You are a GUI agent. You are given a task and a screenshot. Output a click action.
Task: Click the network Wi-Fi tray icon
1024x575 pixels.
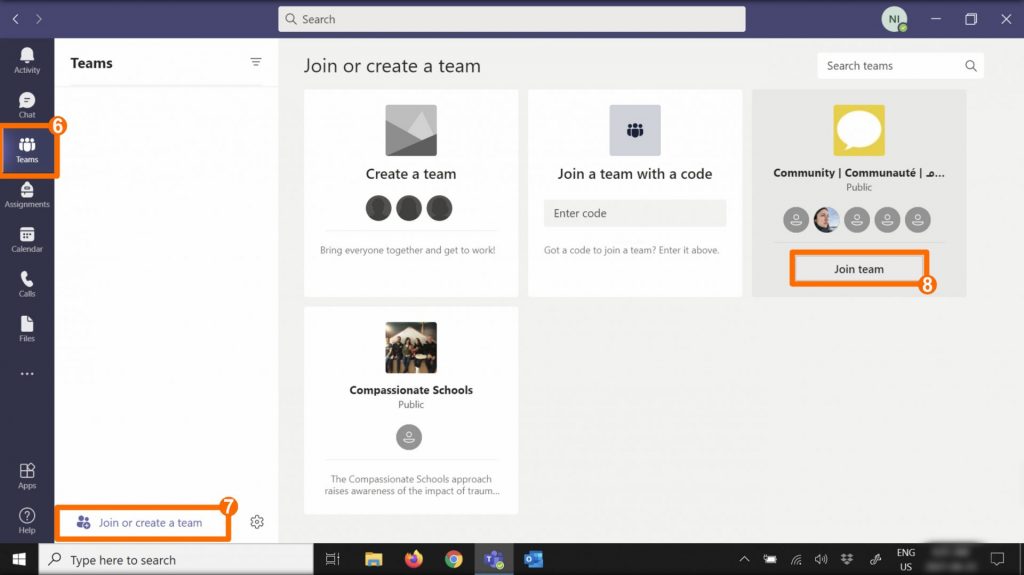(x=796, y=559)
